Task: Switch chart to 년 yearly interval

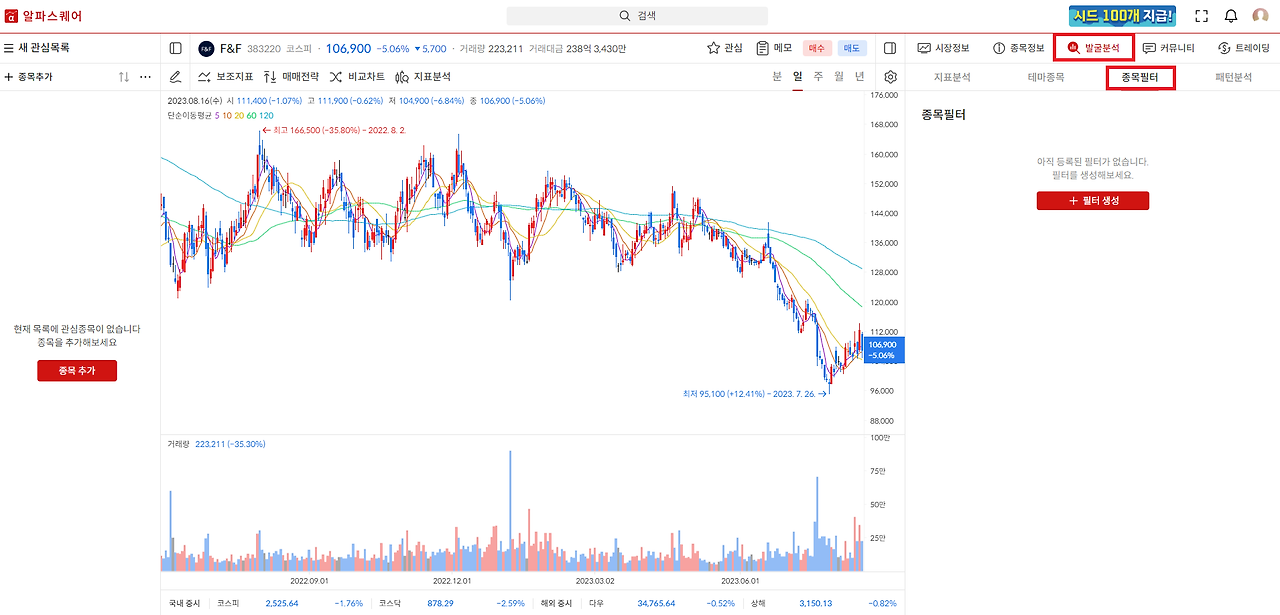Action: (860, 77)
